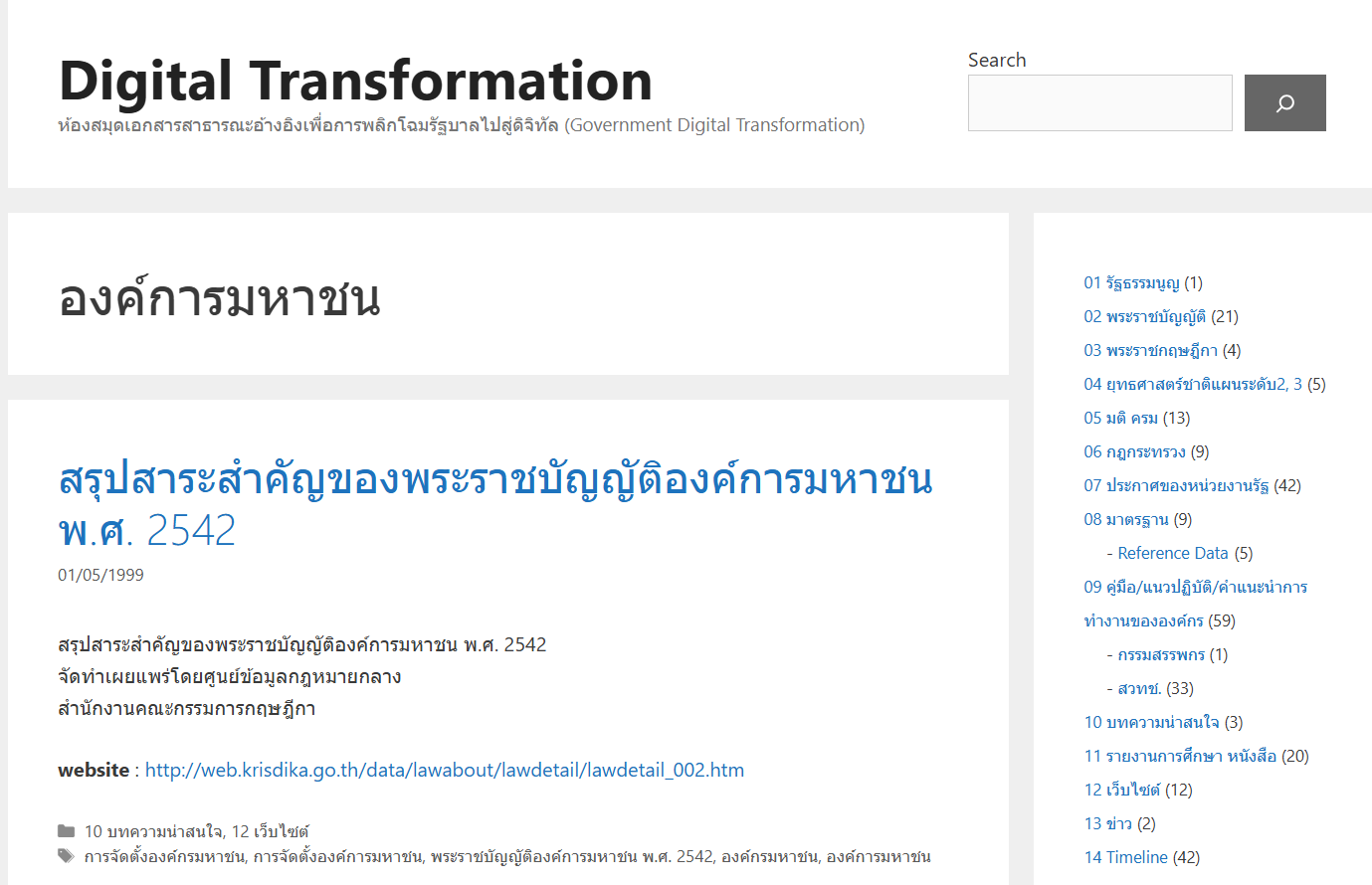The image size is (1372, 885).
Task: Click the 12 เว็บไซต์ post category link
Action: pyautogui.click(x=271, y=832)
